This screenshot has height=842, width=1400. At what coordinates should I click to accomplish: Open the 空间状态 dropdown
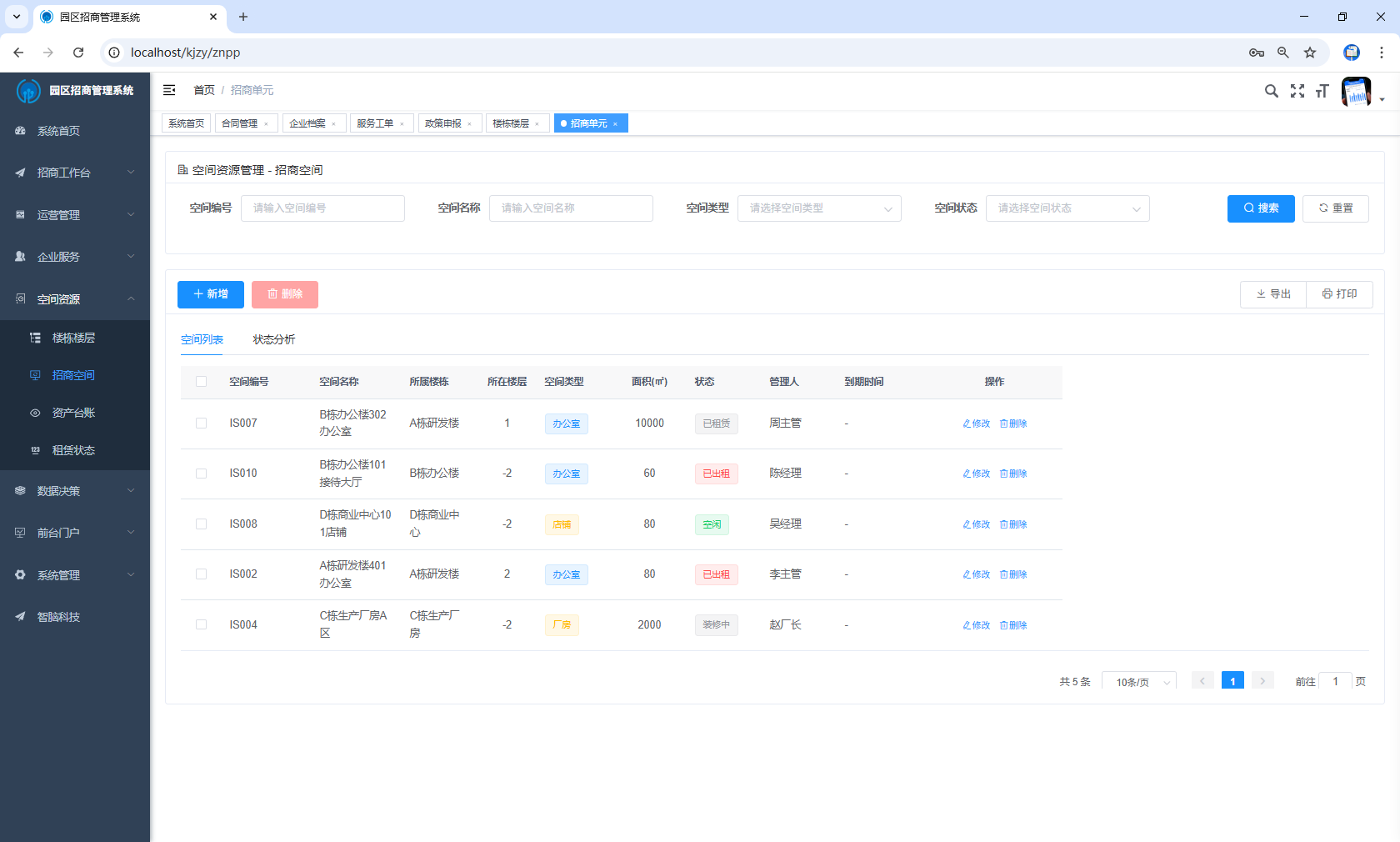tap(1067, 208)
